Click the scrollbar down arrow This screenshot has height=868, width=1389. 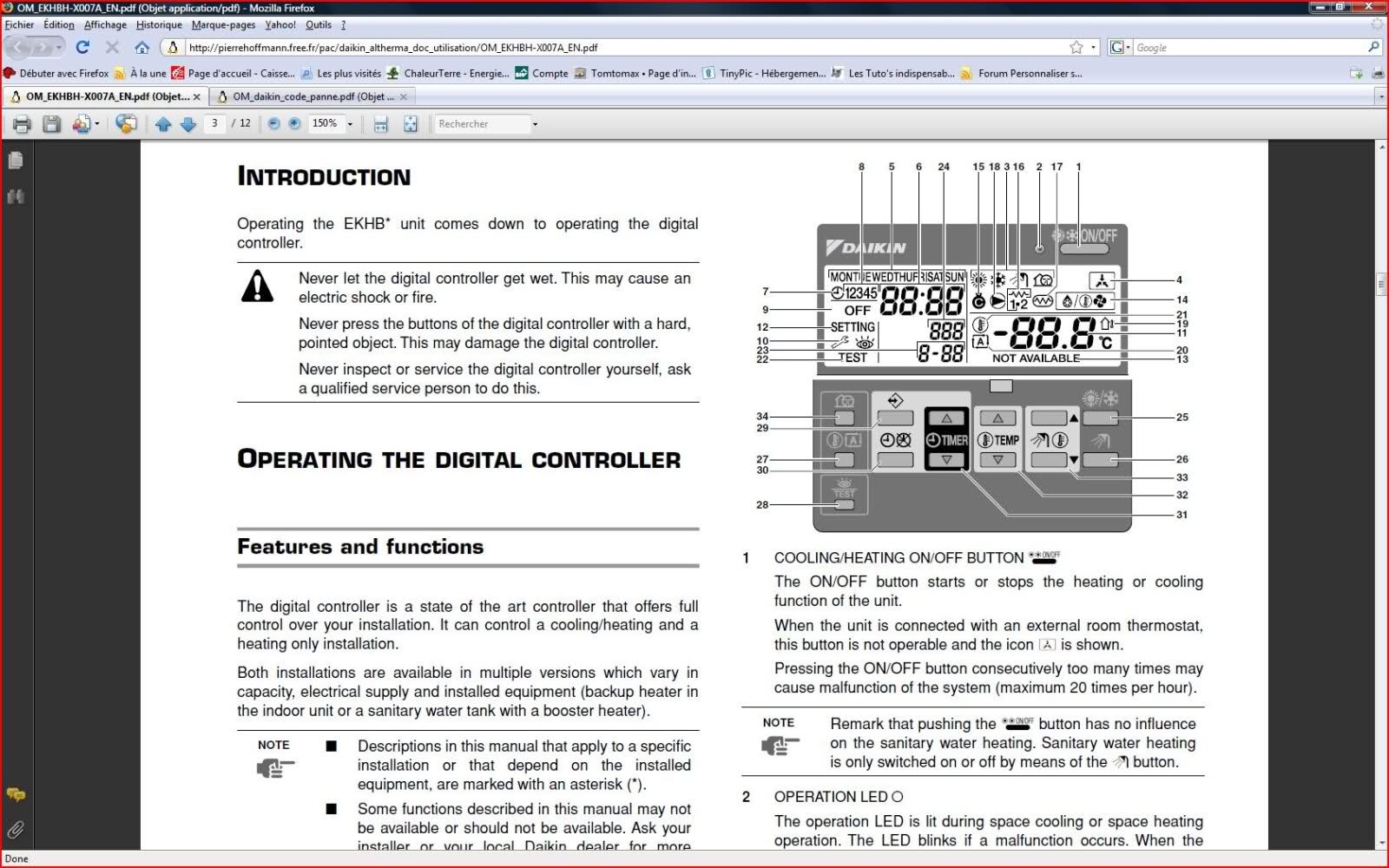pos(1380,843)
